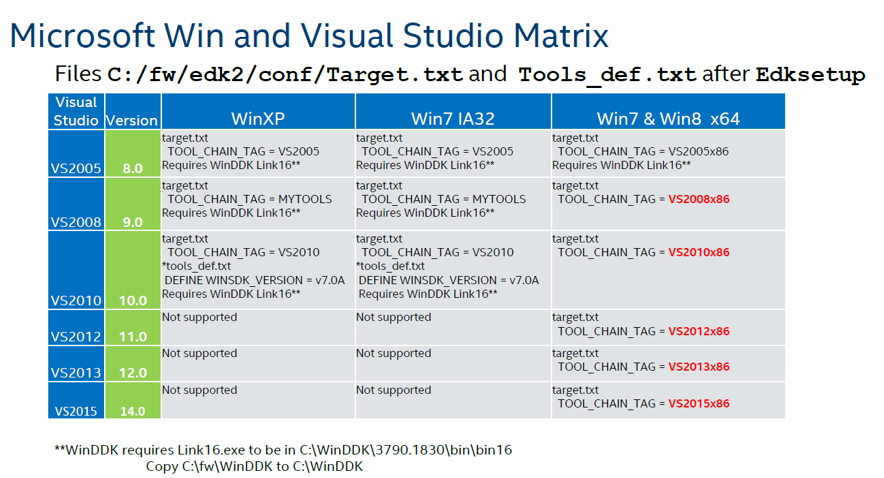Click "Not supported" in Win7 IA32 VS2015 row
The width and height of the screenshot is (884, 478).
click(394, 390)
